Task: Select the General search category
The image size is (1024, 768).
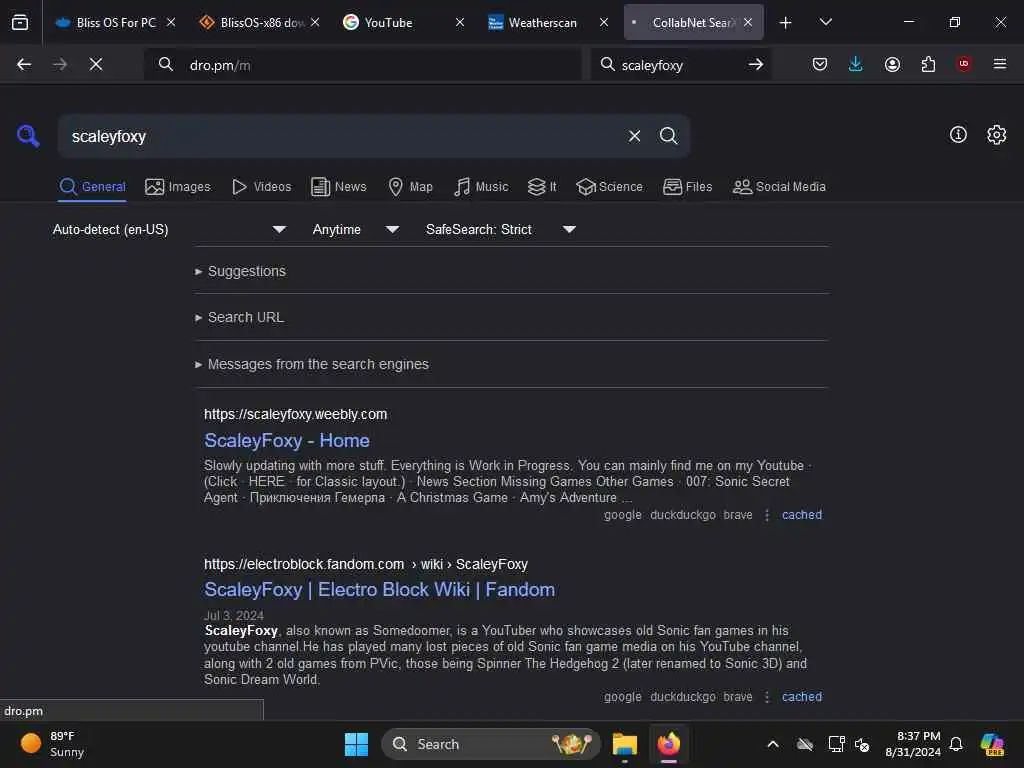Action: (92, 187)
